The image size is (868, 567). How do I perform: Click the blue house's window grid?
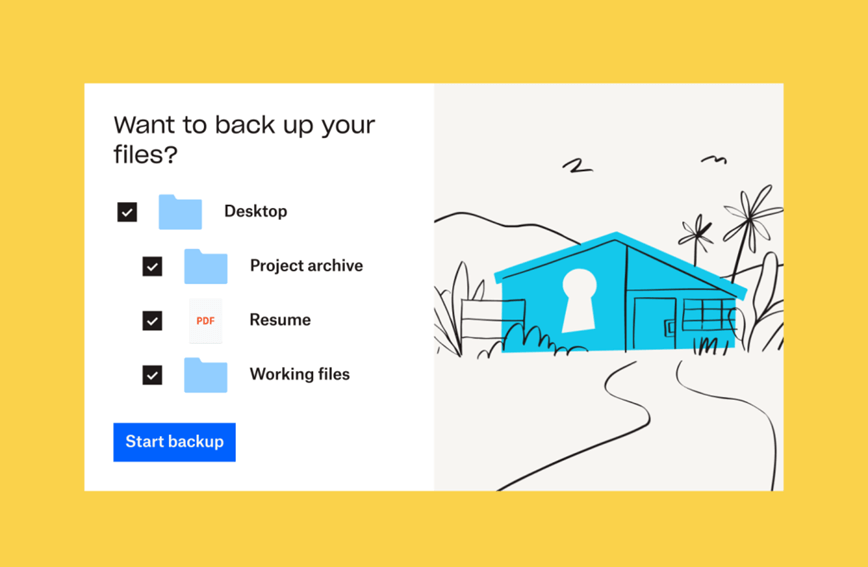(707, 313)
